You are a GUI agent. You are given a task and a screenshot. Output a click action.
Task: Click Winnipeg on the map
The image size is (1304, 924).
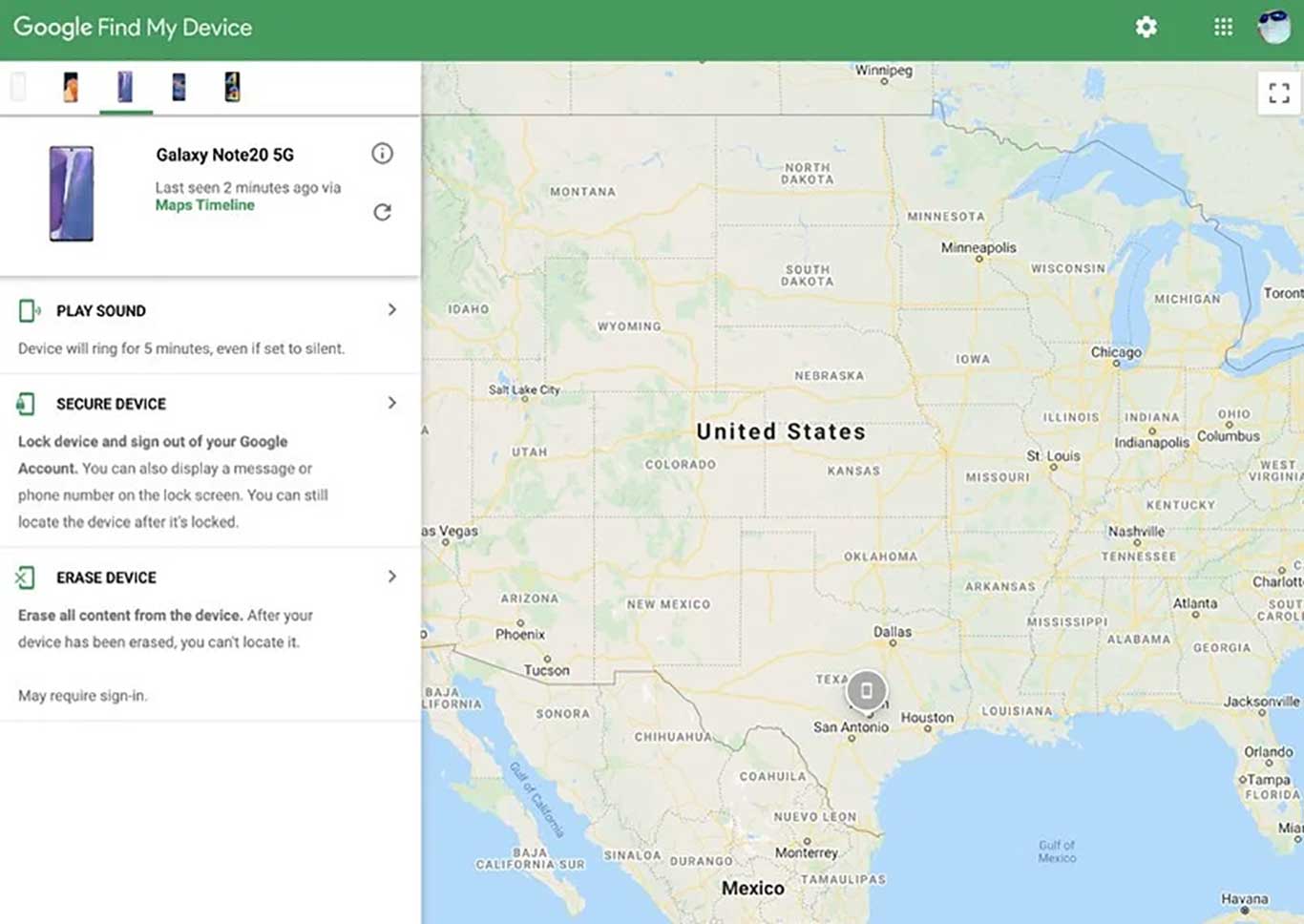[x=884, y=71]
